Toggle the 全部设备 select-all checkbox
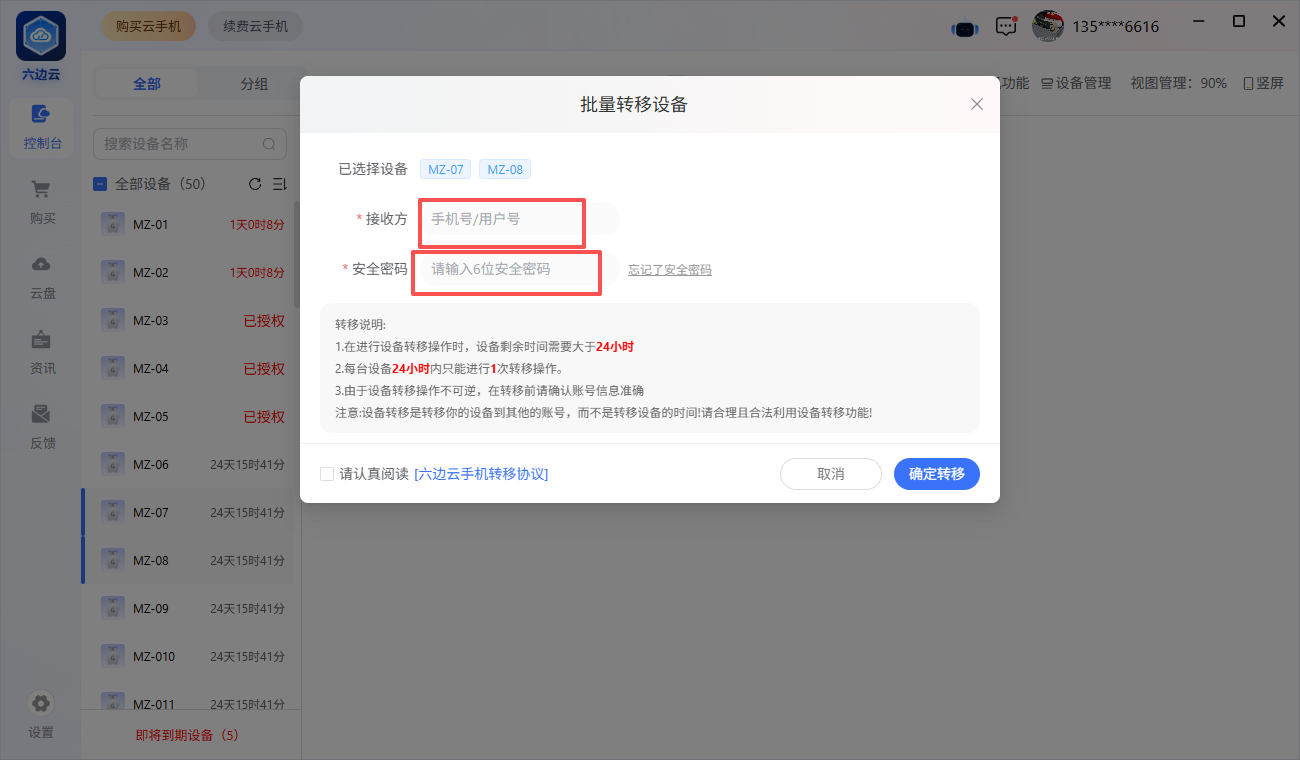This screenshot has height=760, width=1300. pos(100,184)
